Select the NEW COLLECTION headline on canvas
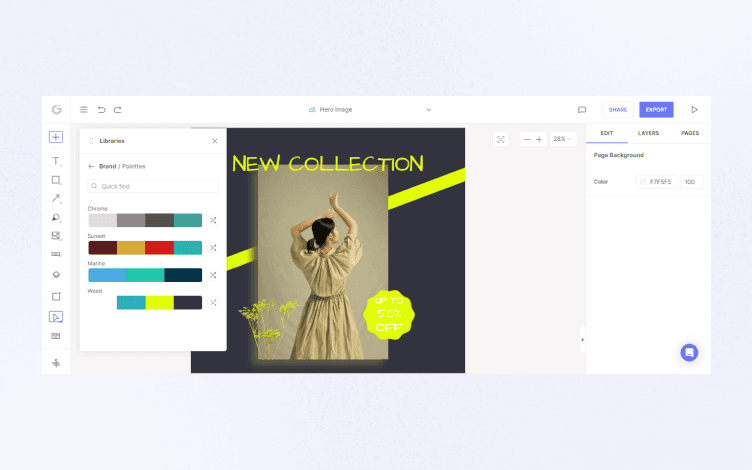752x470 pixels. (x=328, y=164)
